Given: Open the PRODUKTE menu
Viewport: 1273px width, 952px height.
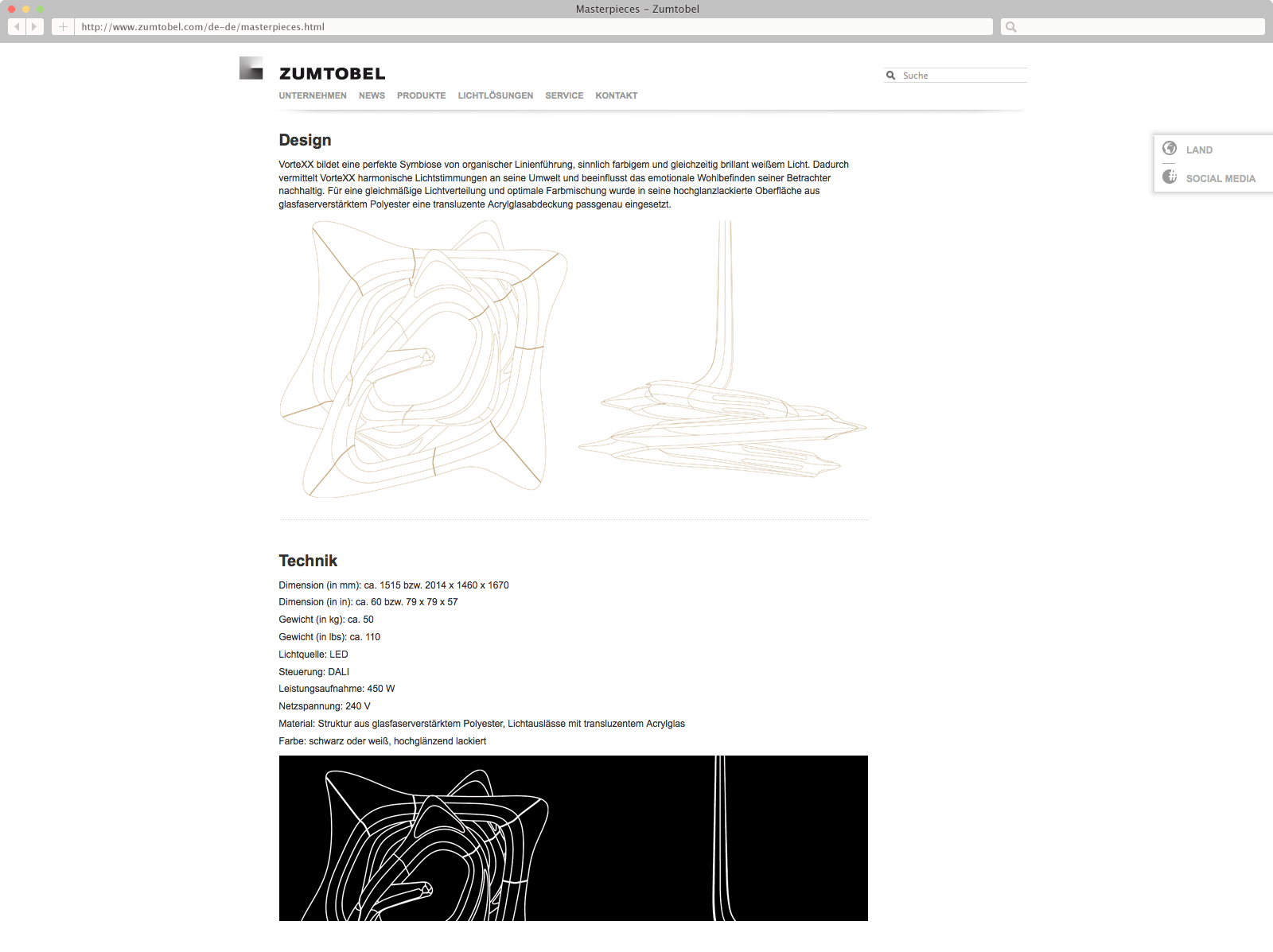Looking at the screenshot, I should [421, 95].
